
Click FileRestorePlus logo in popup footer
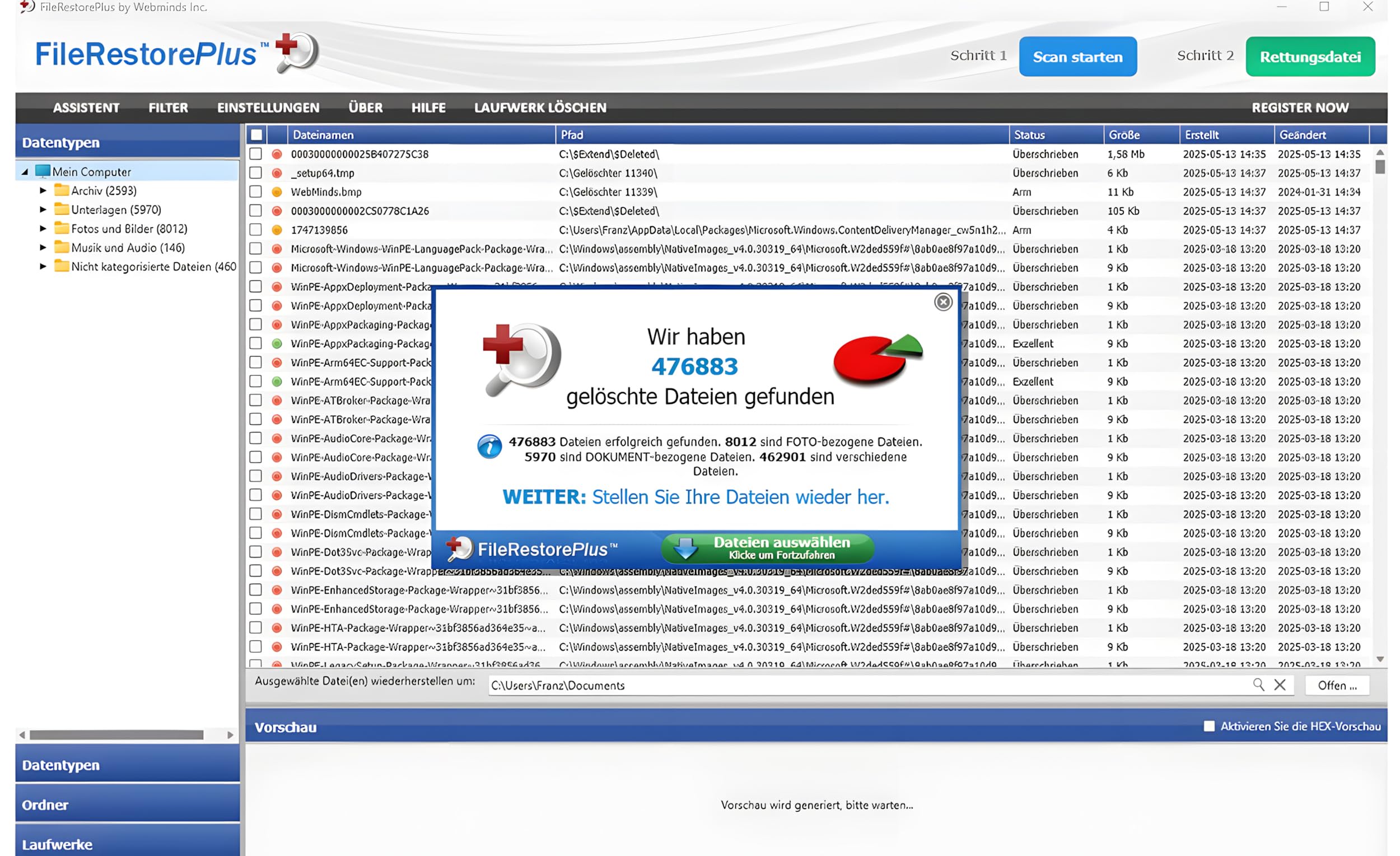coord(532,549)
